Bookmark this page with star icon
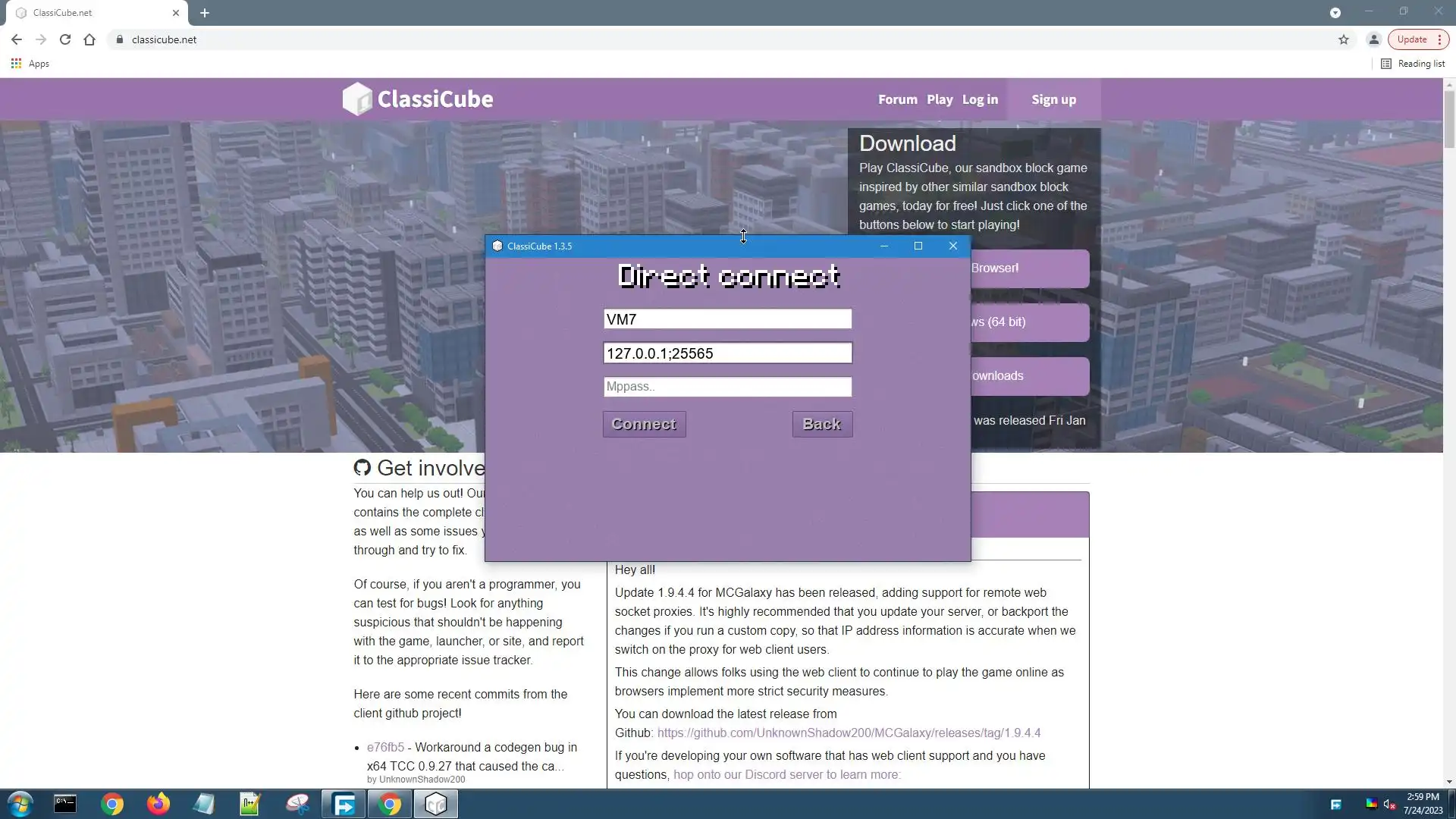 click(x=1343, y=39)
